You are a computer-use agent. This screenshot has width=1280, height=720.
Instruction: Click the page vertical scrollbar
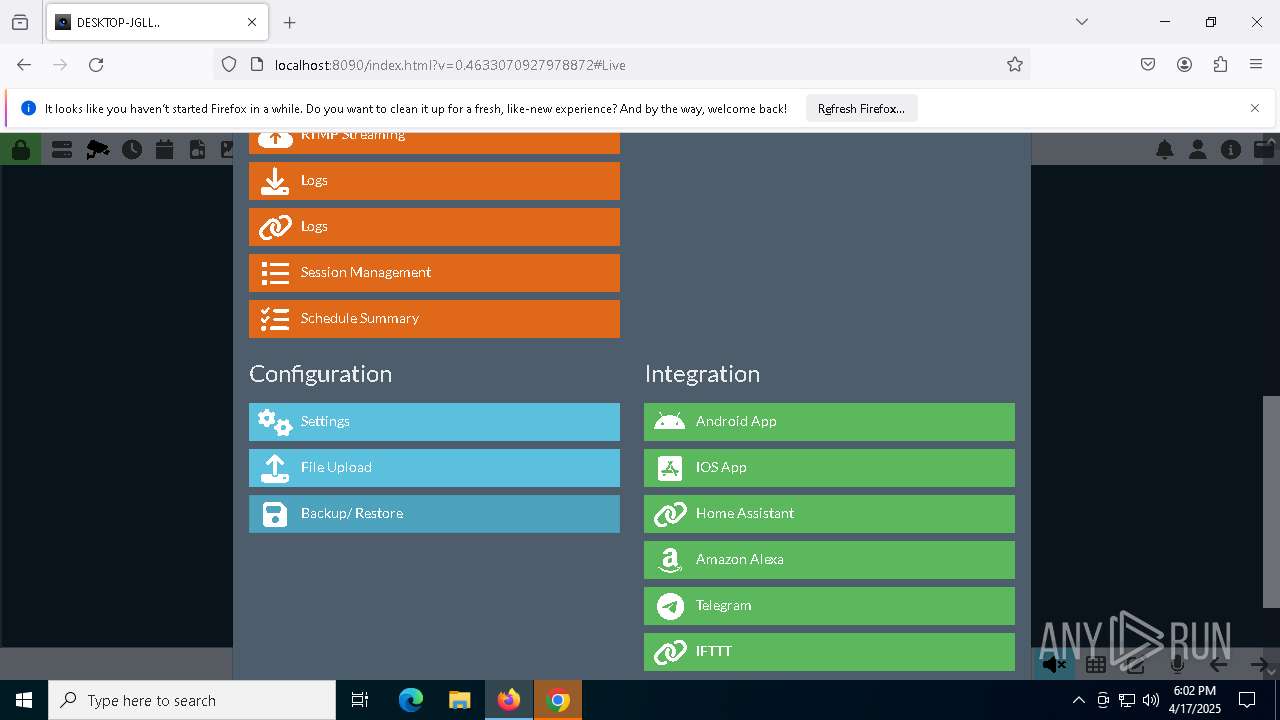click(1271, 501)
